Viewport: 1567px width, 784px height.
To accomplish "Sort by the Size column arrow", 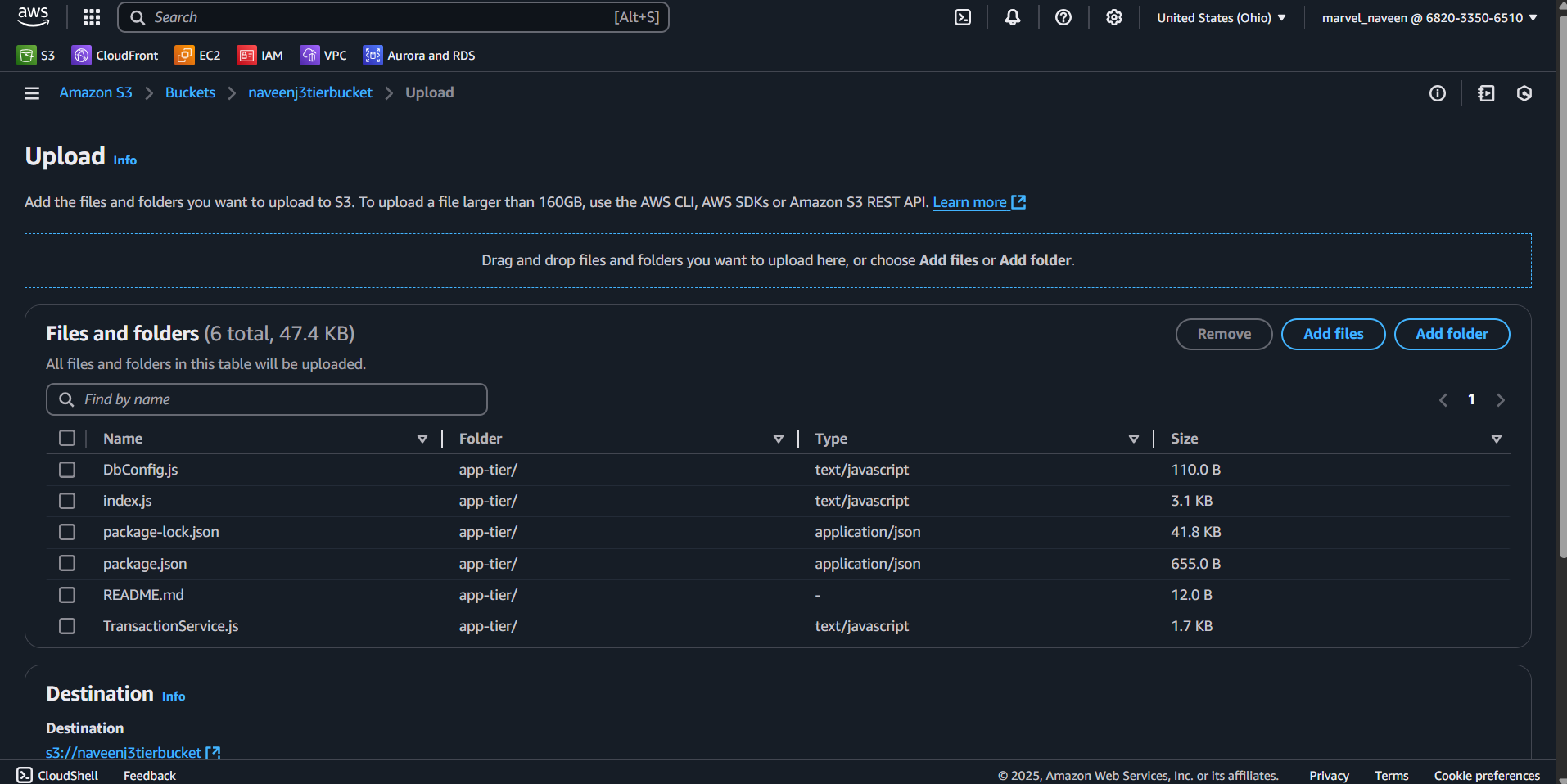I will click(x=1497, y=439).
